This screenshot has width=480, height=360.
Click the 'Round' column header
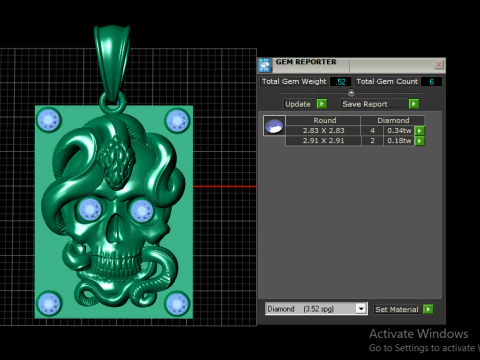click(324, 120)
